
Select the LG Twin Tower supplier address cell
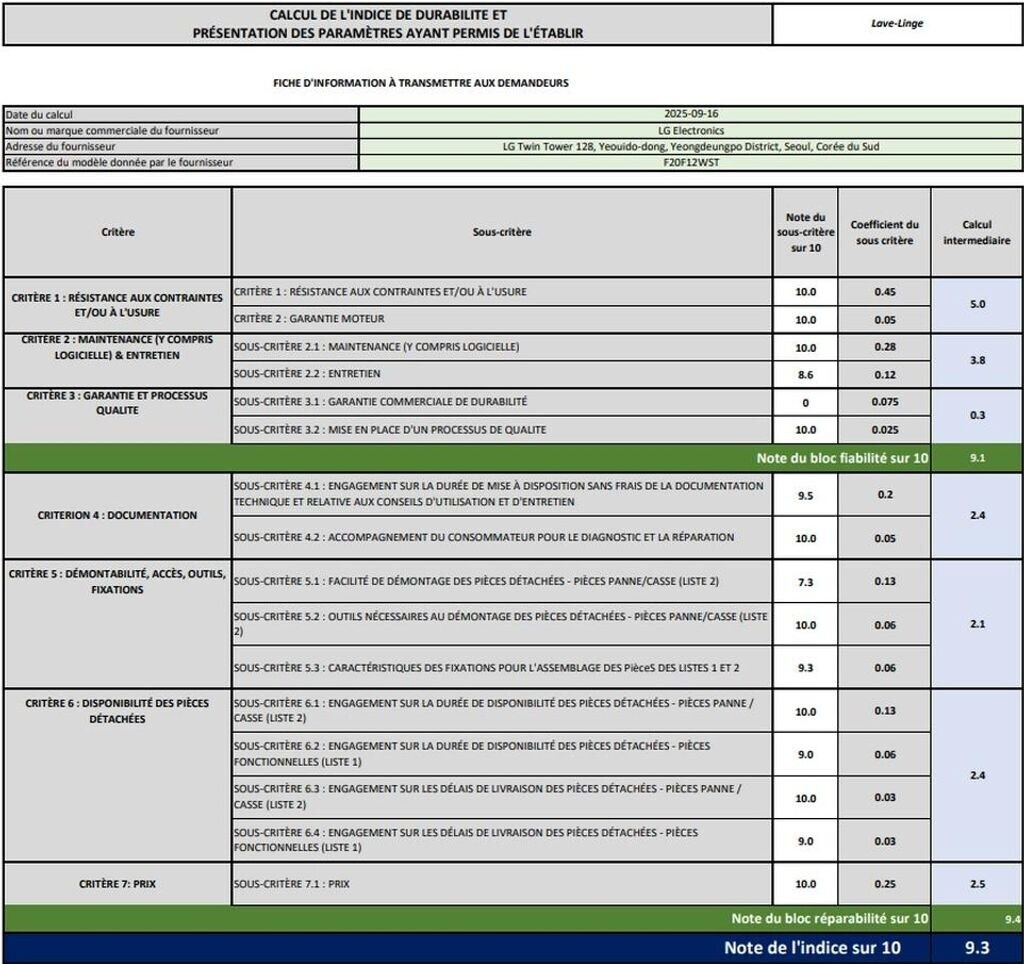pyautogui.click(x=691, y=146)
